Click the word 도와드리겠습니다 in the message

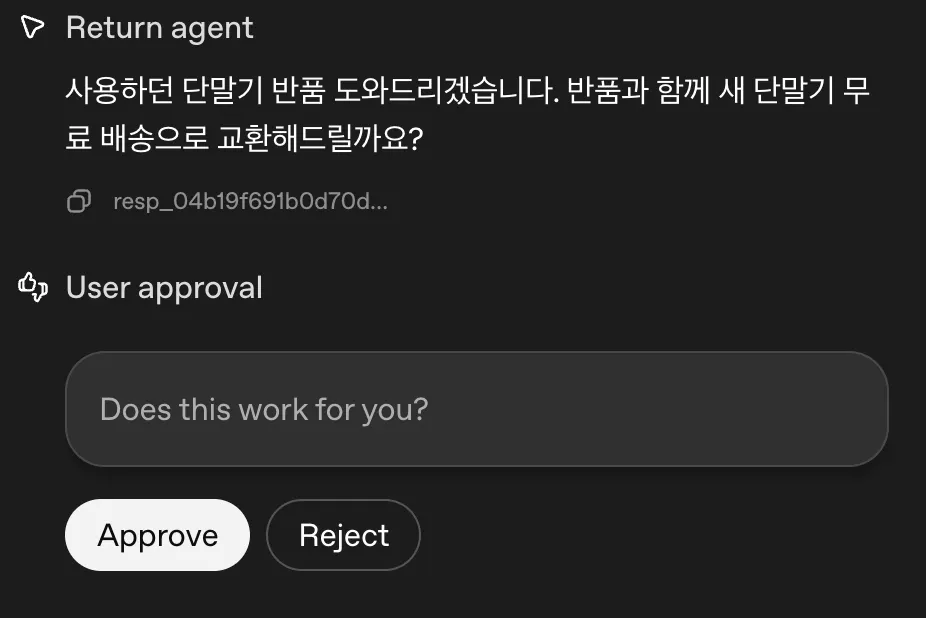pos(446,91)
